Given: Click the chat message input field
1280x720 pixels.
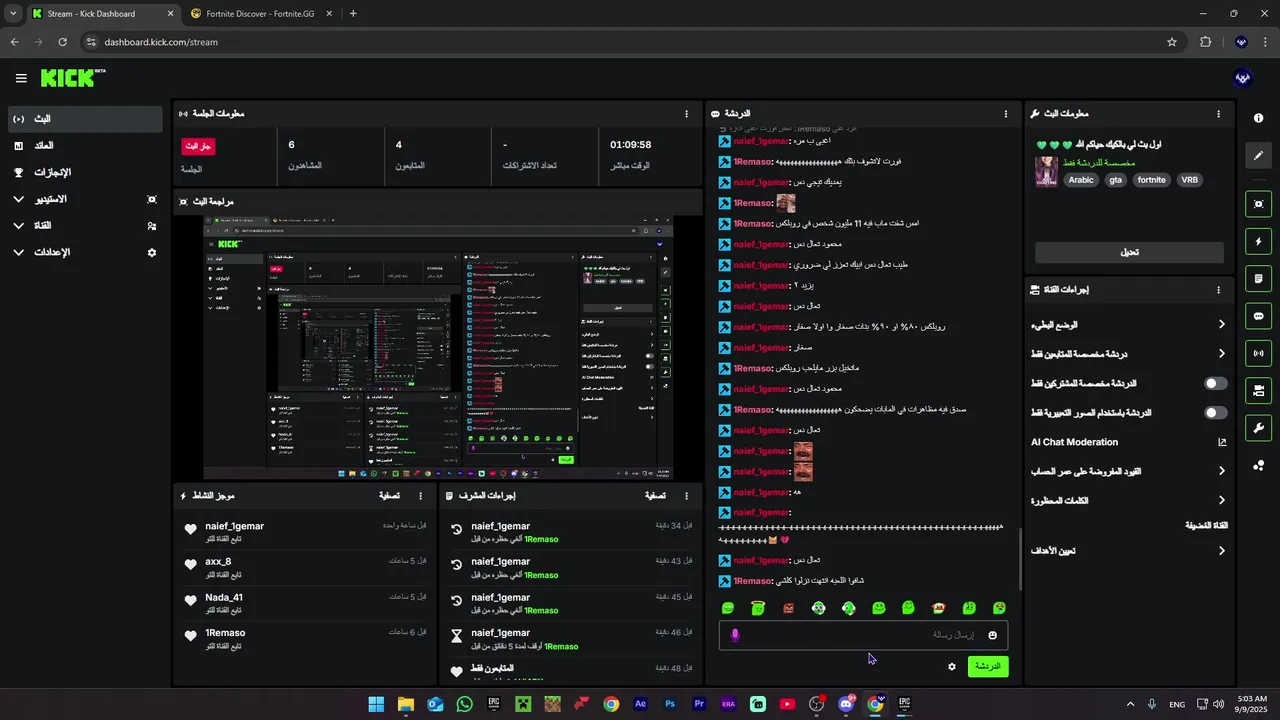Looking at the screenshot, I should 863,635.
